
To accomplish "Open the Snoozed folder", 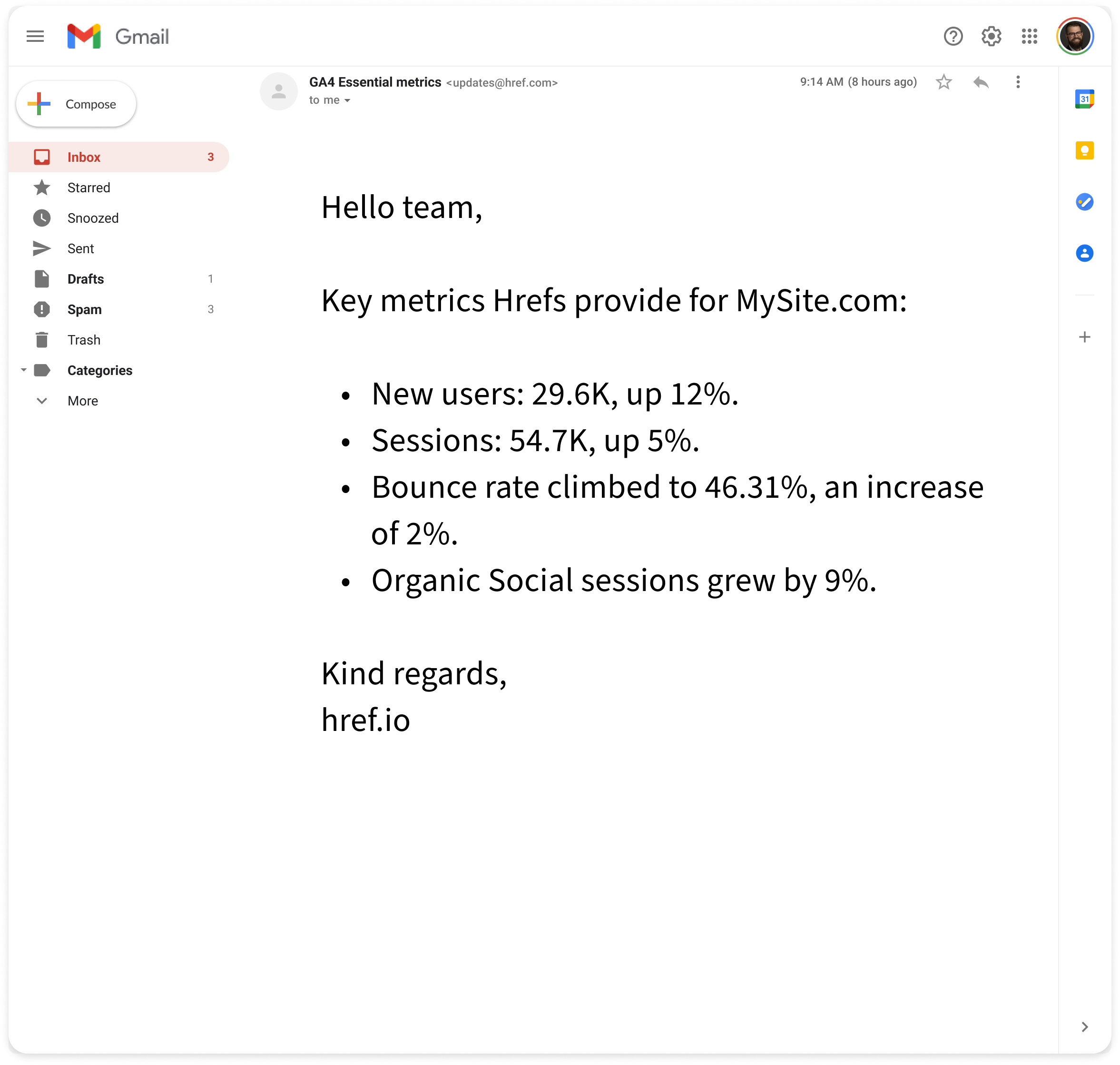I will point(118,218).
